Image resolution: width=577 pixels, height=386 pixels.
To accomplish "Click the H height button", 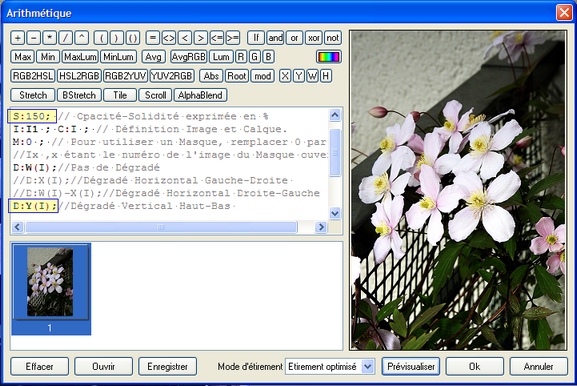I will [326, 76].
